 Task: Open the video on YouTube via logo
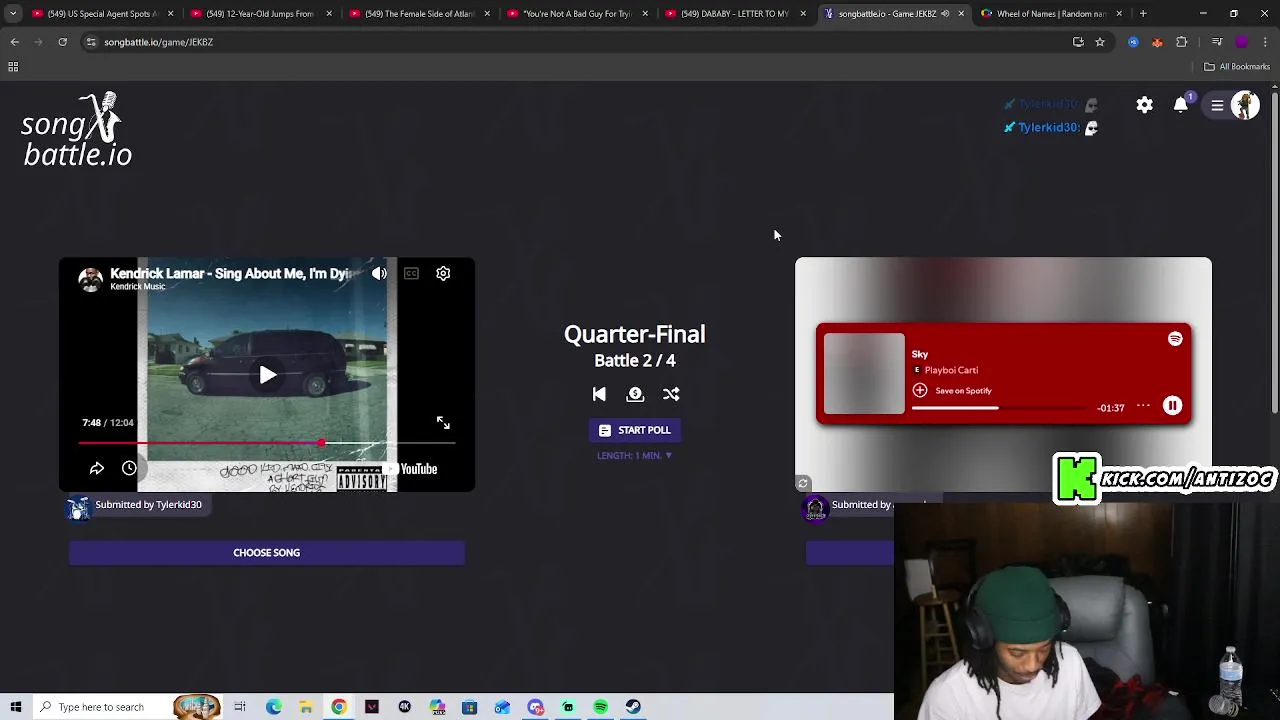pos(411,468)
